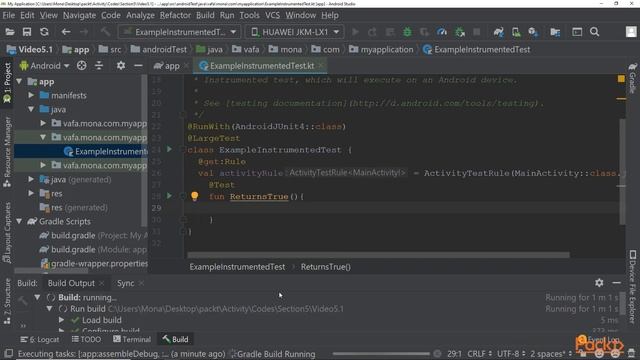Collapse the Build: running node
Viewport: 640px width, 360px height.
[x=38, y=297]
